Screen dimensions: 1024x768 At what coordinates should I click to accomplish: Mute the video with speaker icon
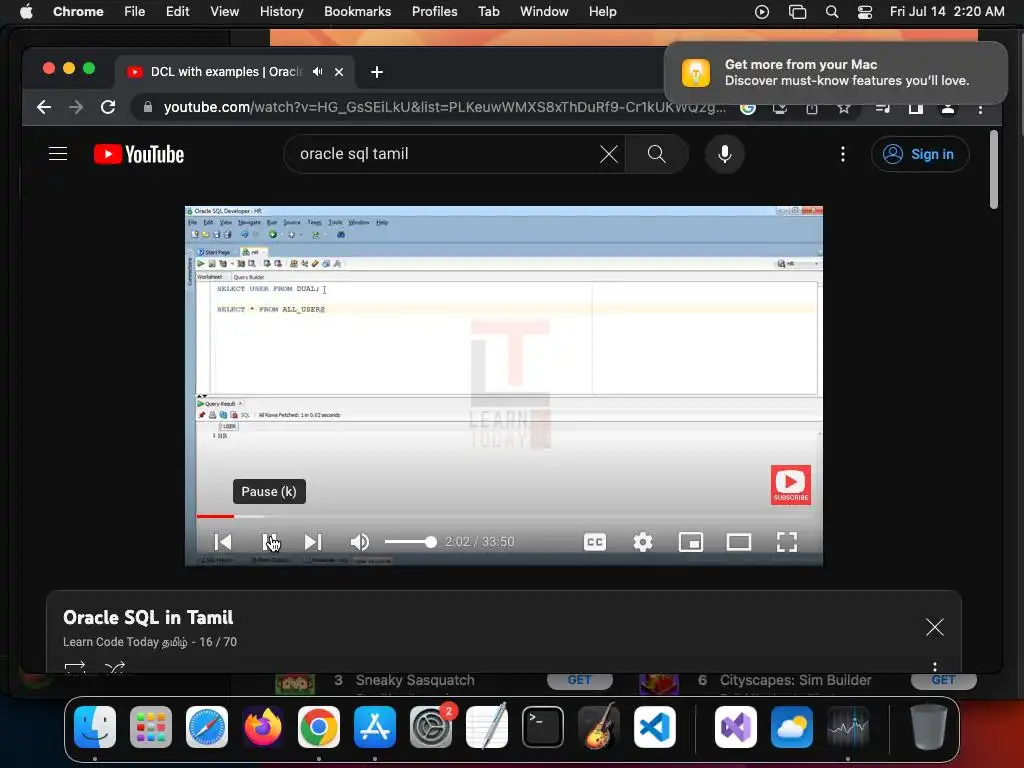(359, 541)
